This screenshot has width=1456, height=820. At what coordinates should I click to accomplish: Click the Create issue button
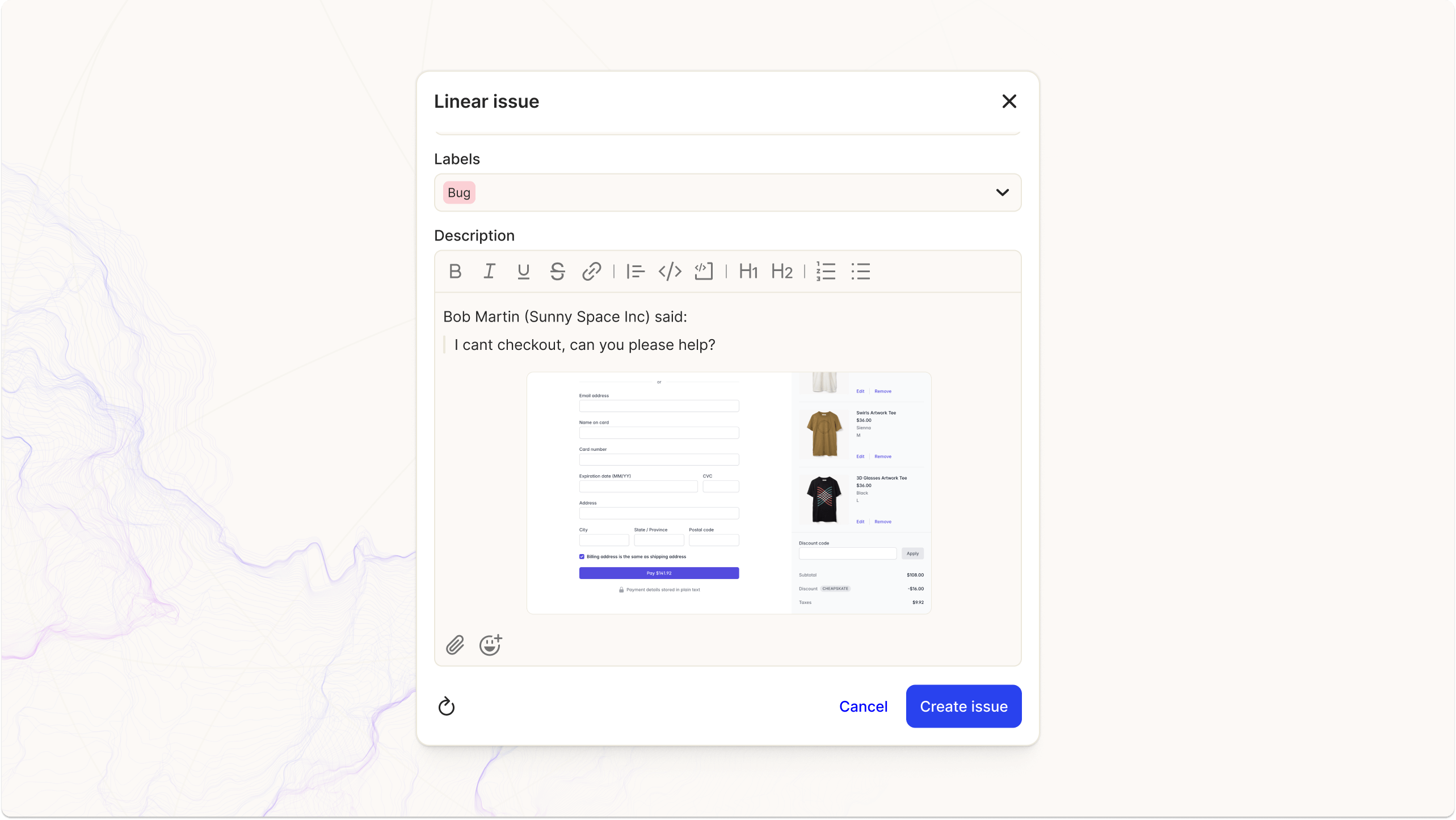[963, 707]
